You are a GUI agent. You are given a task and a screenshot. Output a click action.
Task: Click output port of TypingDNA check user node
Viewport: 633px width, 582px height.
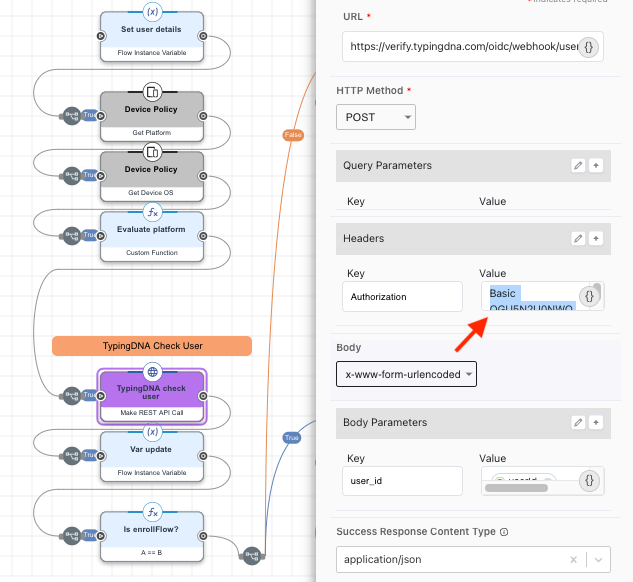[203, 396]
